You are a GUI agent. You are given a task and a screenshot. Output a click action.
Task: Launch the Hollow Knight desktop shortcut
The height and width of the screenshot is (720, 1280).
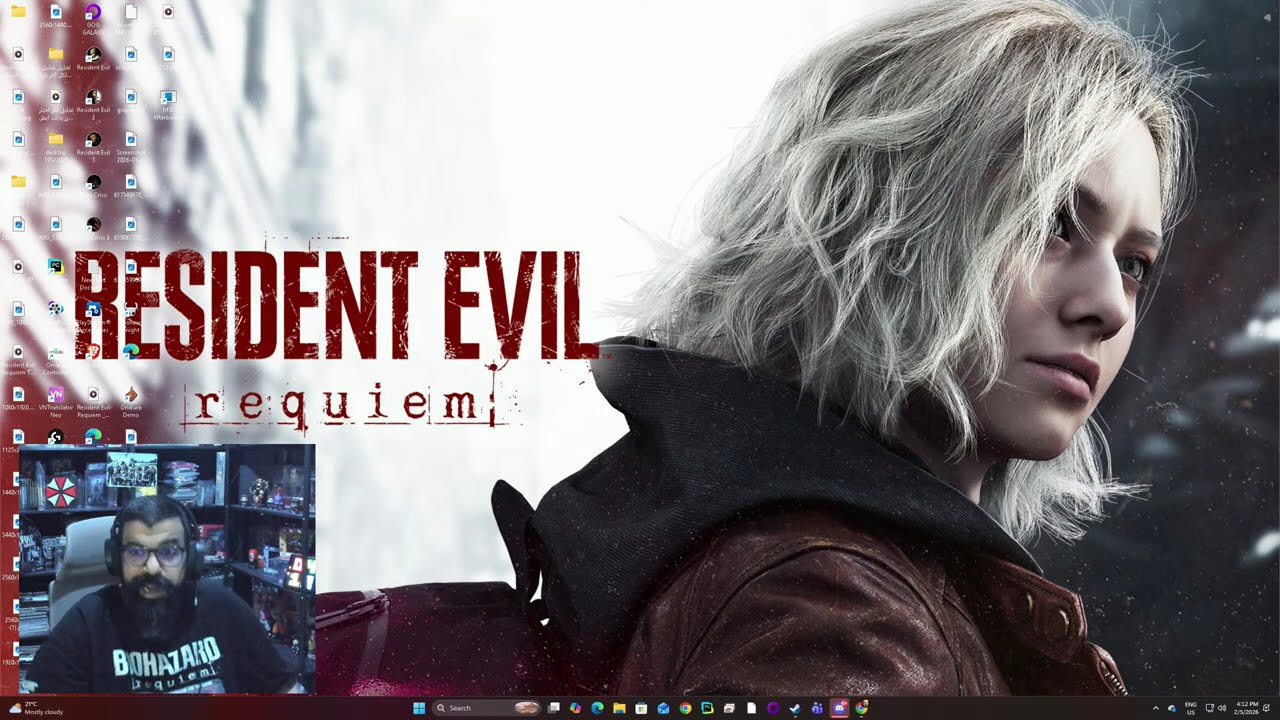click(131, 316)
